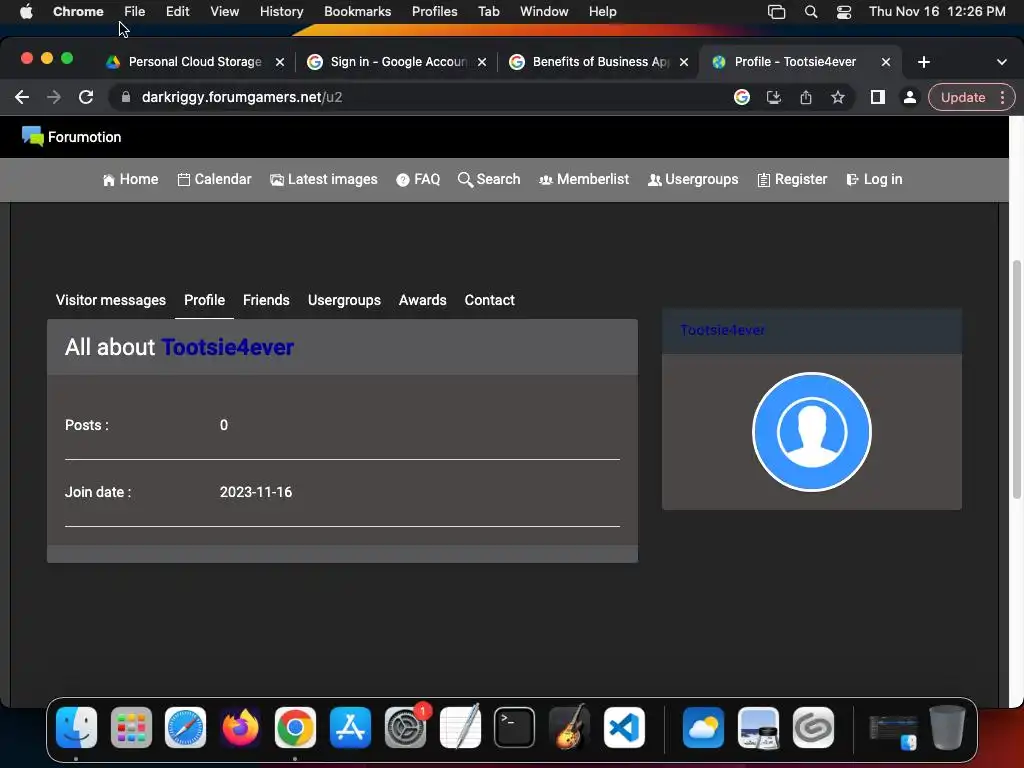Open forum Search
Image resolution: width=1024 pixels, height=768 pixels.
[489, 180]
